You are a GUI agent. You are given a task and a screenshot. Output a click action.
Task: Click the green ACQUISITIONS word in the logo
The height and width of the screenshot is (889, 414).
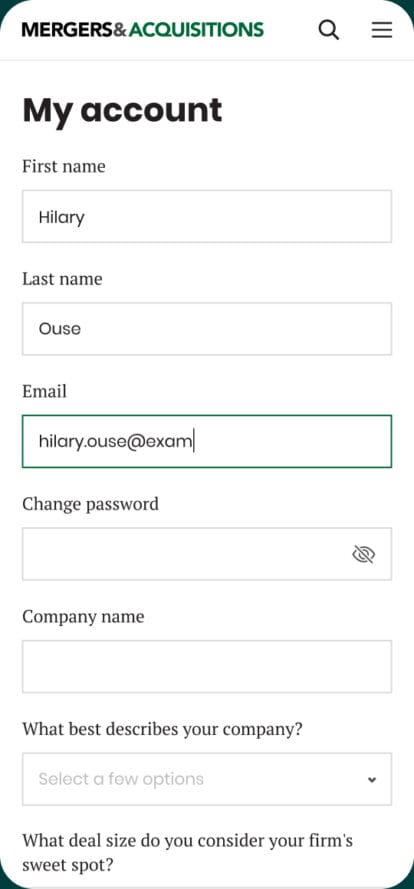[x=196, y=29]
